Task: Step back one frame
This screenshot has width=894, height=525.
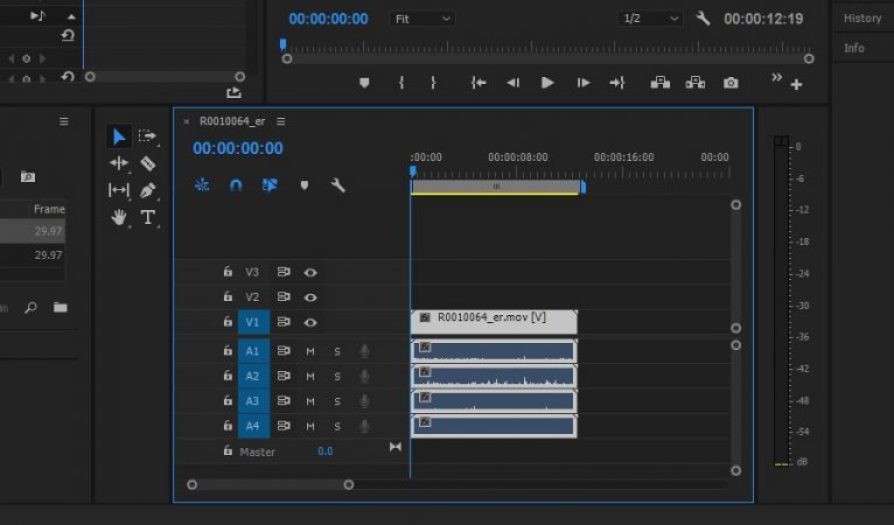Action: coord(513,83)
